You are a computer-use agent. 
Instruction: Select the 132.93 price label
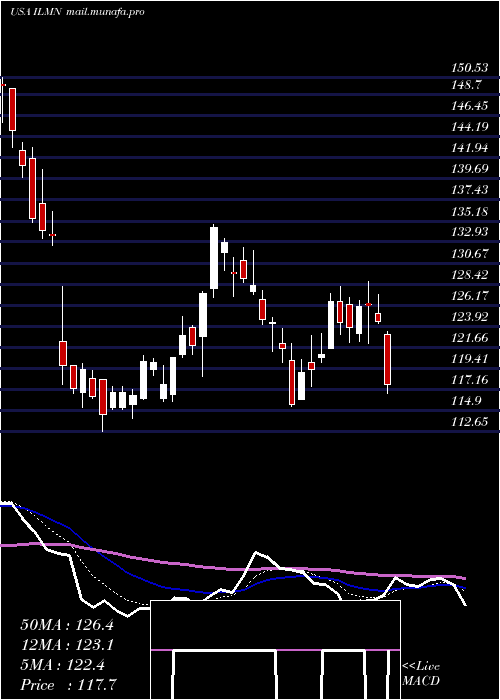(469, 233)
